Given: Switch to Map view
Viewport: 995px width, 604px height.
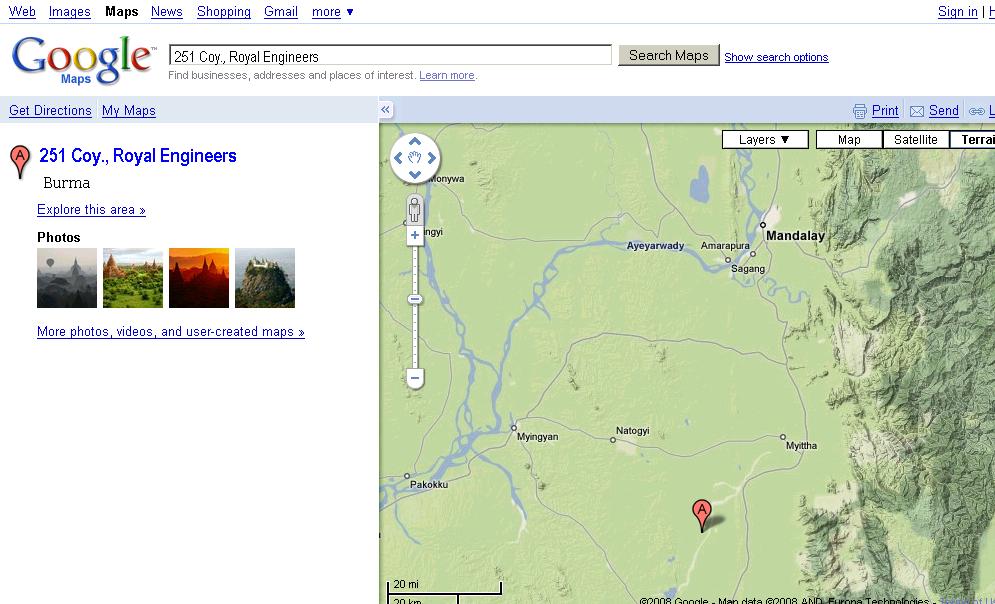Looking at the screenshot, I should click(x=849, y=140).
